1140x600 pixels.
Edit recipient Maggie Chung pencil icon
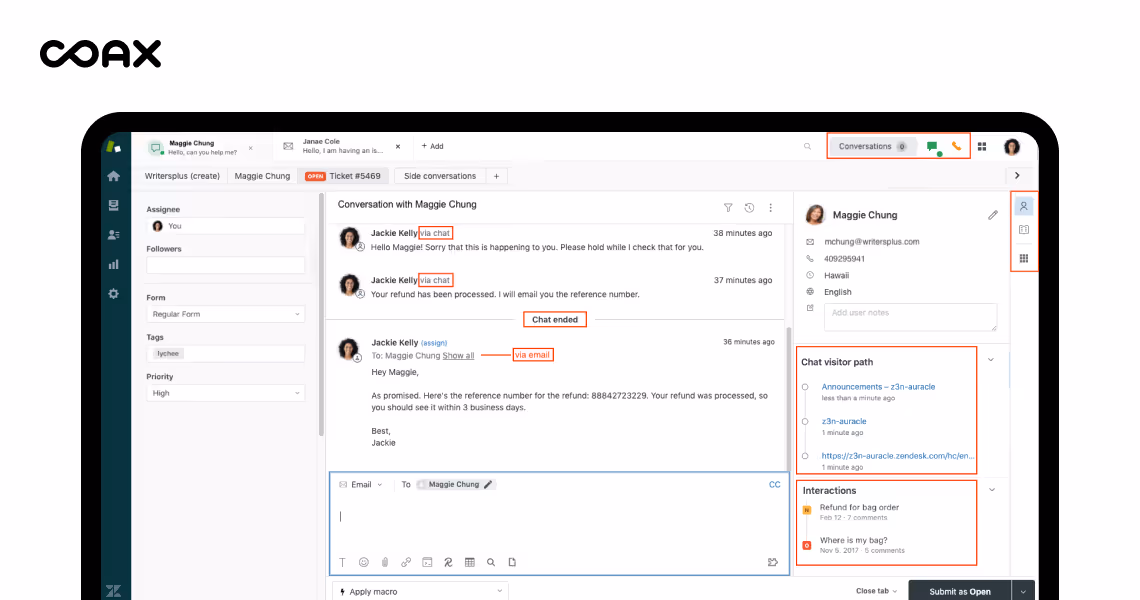point(488,484)
